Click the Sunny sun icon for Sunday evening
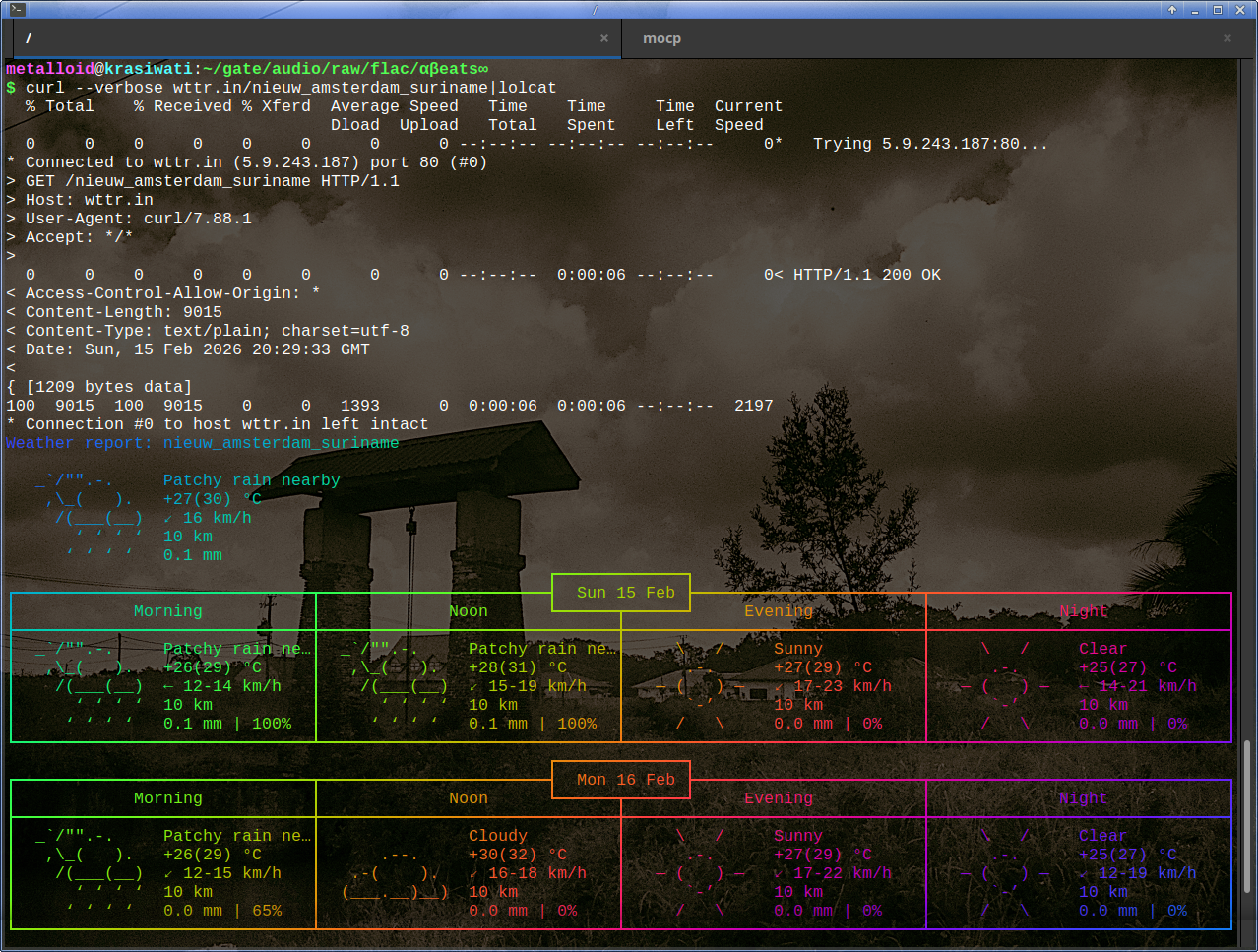Image resolution: width=1258 pixels, height=952 pixels. pos(701,686)
